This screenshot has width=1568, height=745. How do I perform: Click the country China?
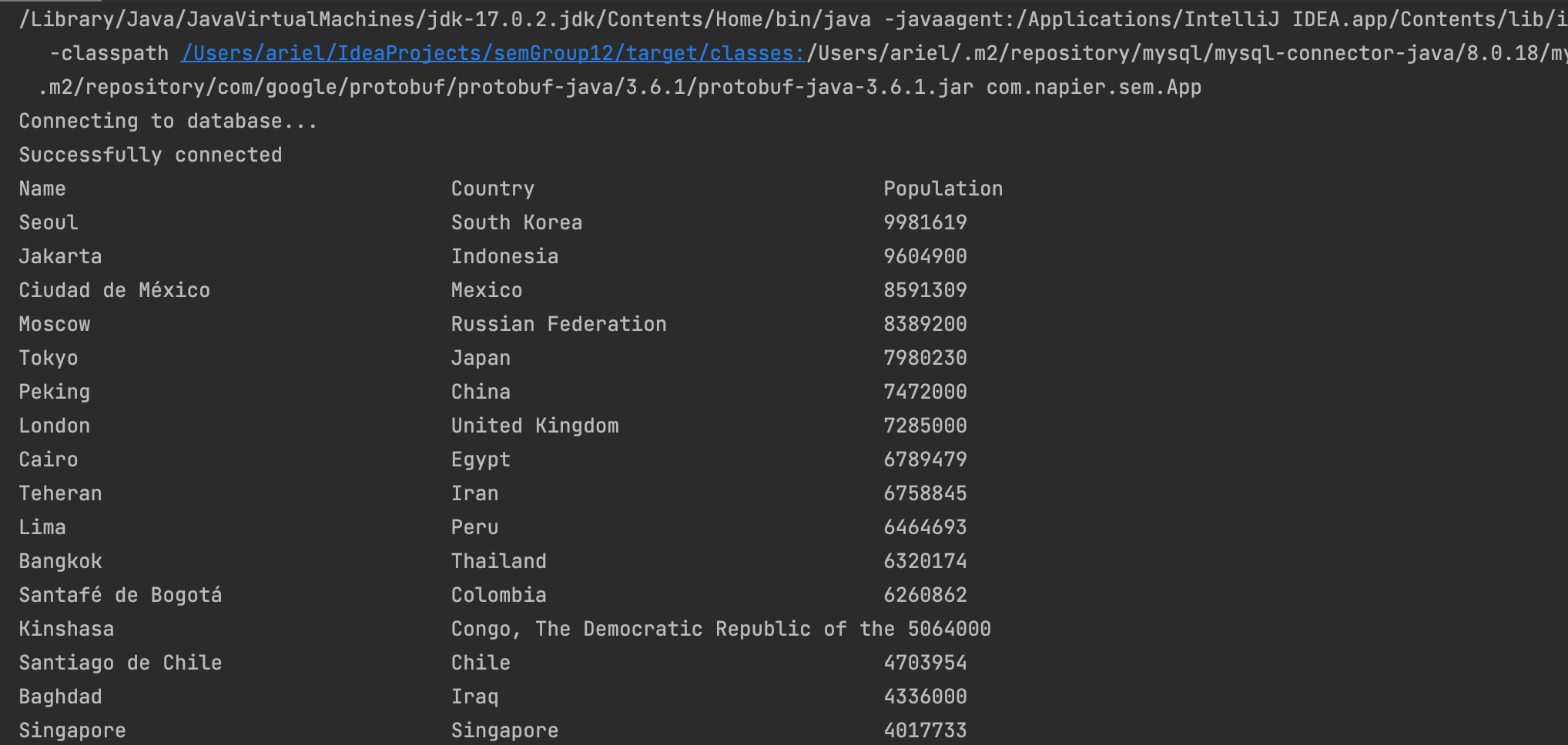[481, 392]
